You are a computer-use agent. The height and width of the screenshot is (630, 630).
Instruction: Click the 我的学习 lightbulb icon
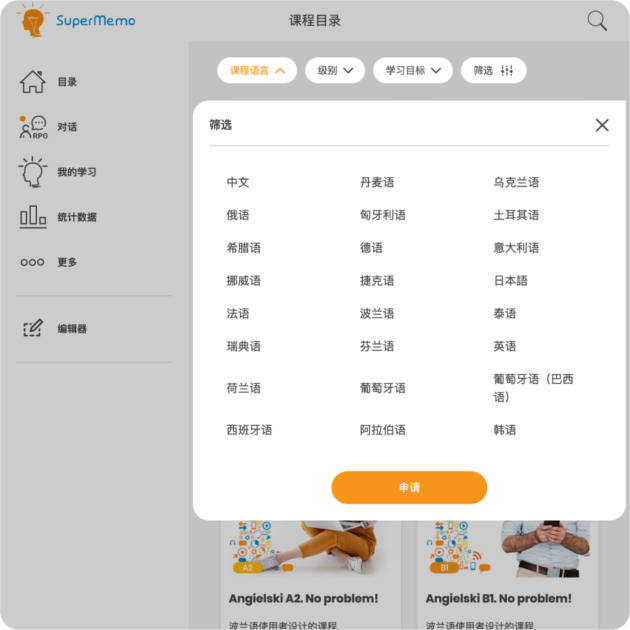[x=33, y=172]
